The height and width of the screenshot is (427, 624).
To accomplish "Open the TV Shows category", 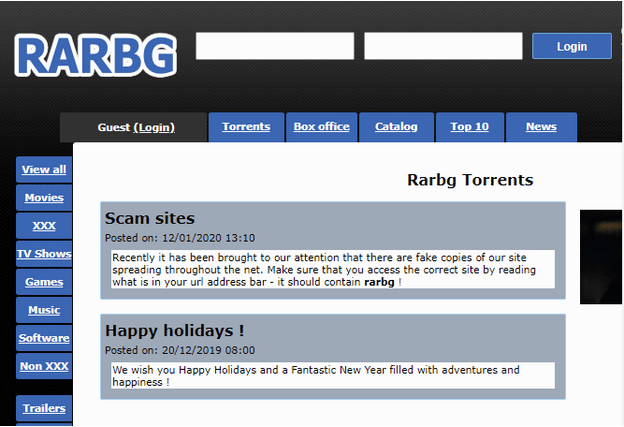I will tap(44, 254).
